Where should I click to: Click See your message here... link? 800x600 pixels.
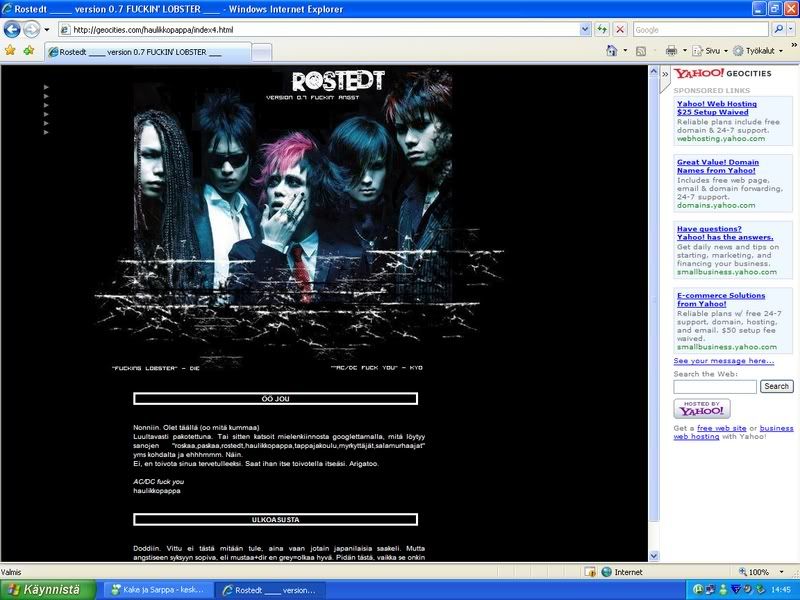(x=723, y=361)
